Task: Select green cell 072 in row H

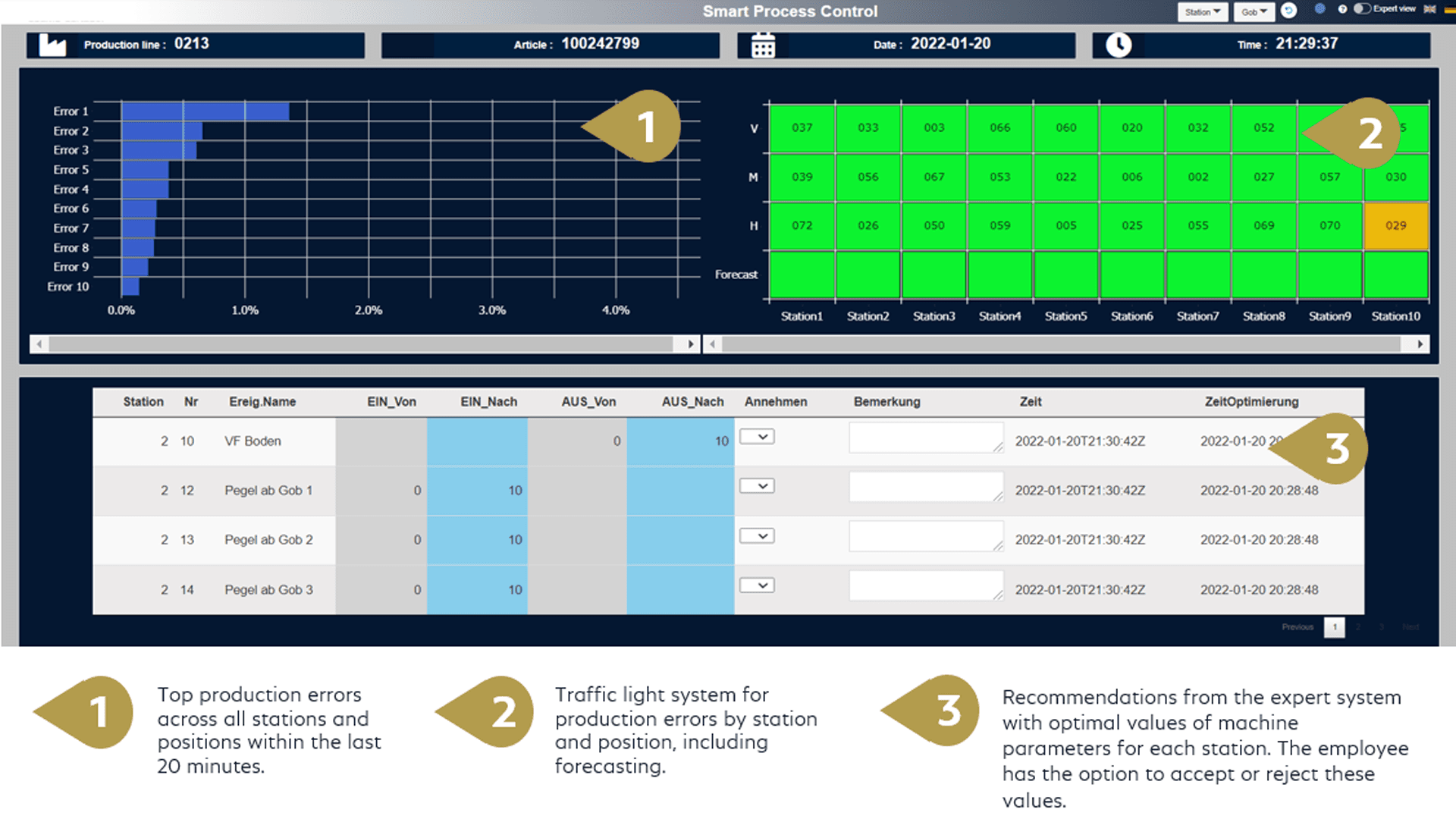Action: (802, 225)
